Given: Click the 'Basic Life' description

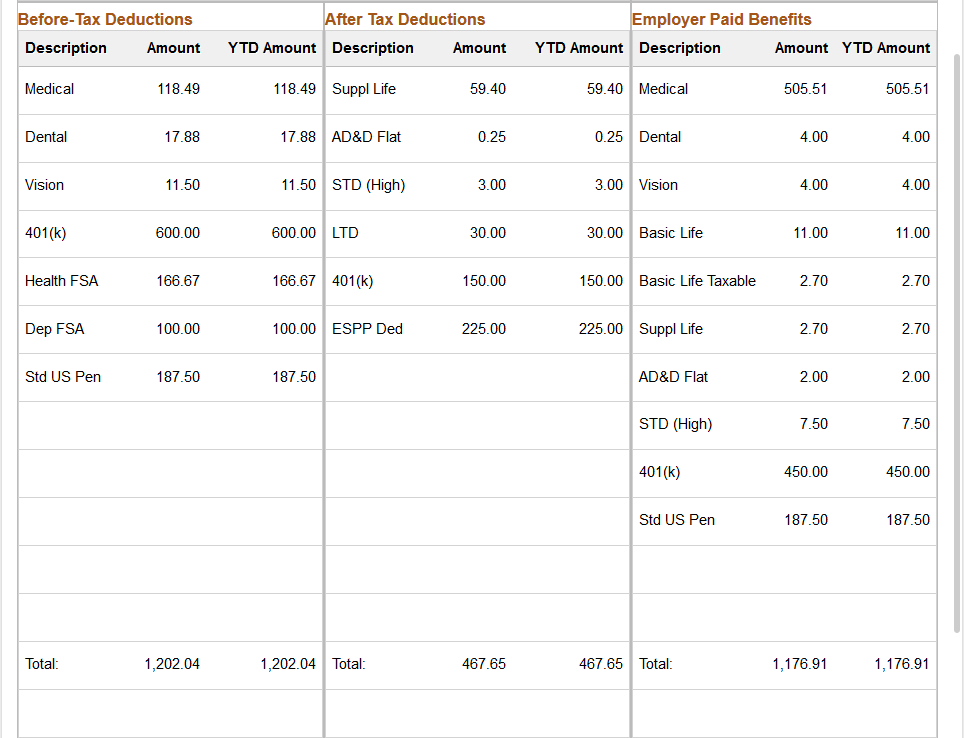Looking at the screenshot, I should coord(671,233).
